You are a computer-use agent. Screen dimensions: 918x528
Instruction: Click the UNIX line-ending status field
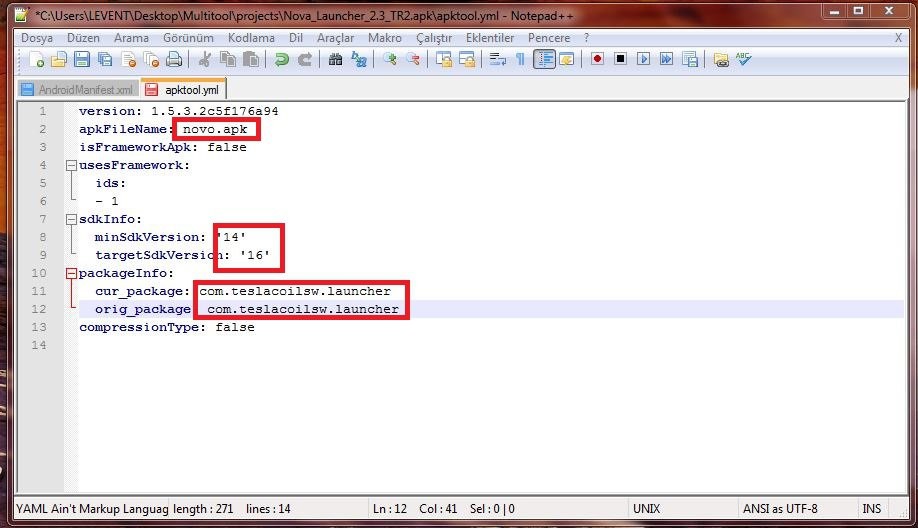click(646, 509)
